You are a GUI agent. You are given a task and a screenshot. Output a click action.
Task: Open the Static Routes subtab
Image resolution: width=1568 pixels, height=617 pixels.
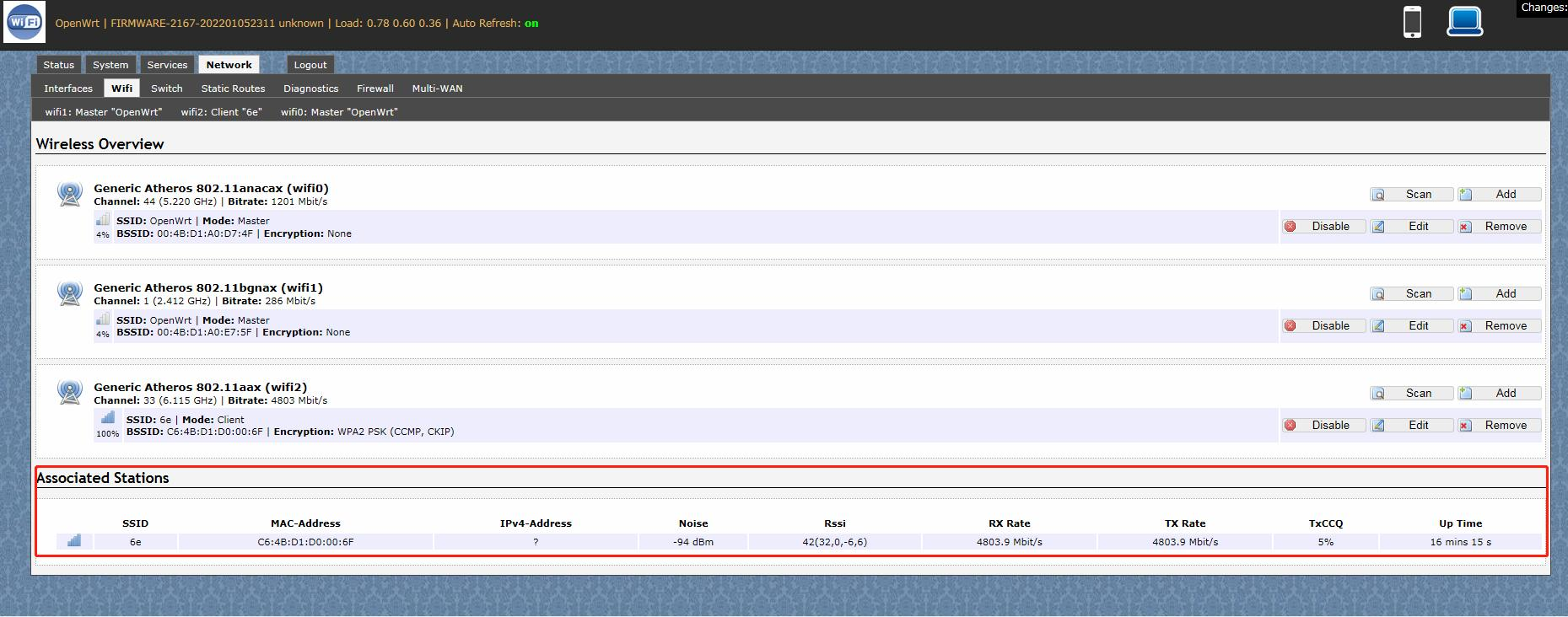[233, 89]
